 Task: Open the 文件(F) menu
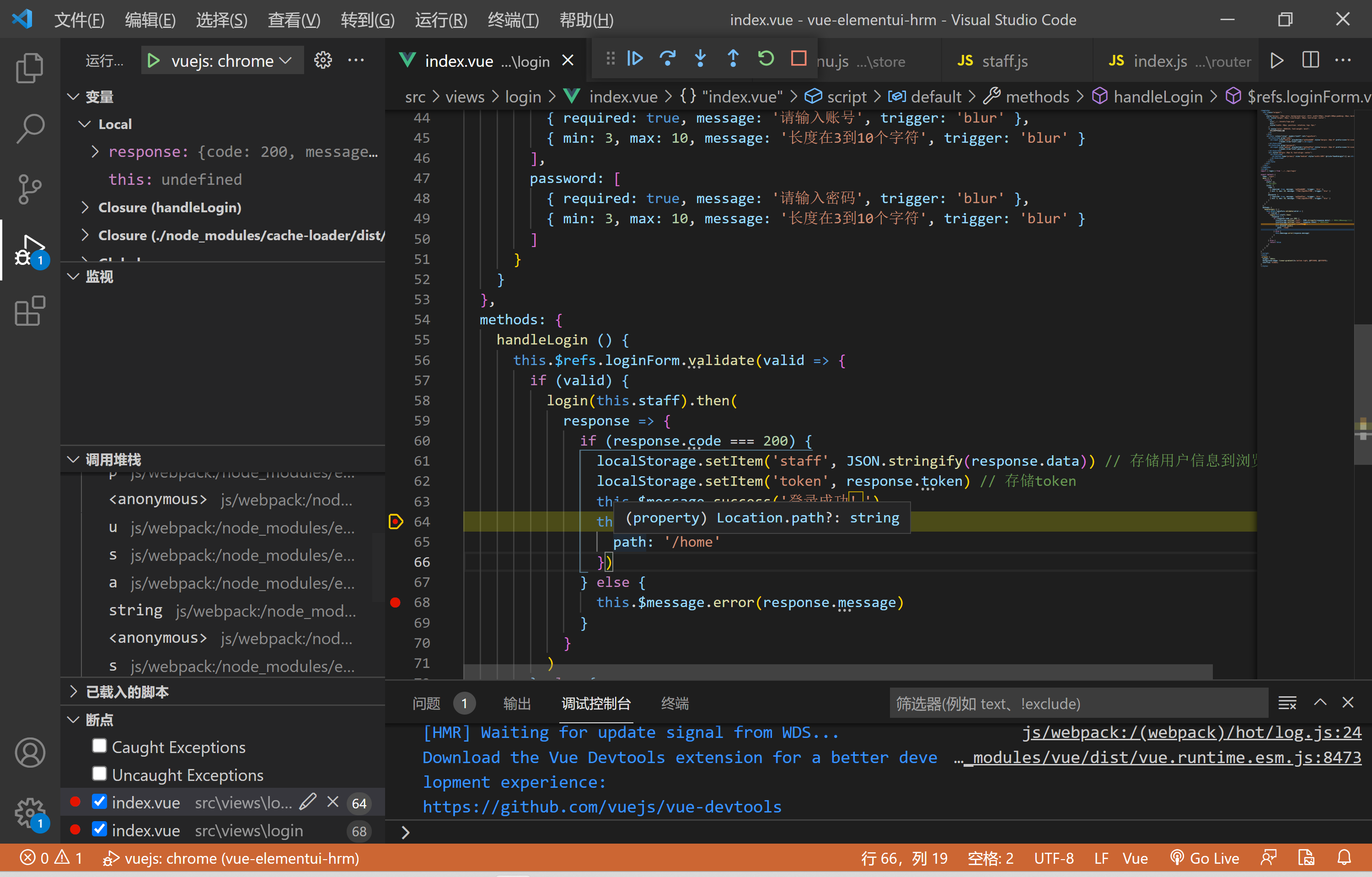(x=79, y=20)
